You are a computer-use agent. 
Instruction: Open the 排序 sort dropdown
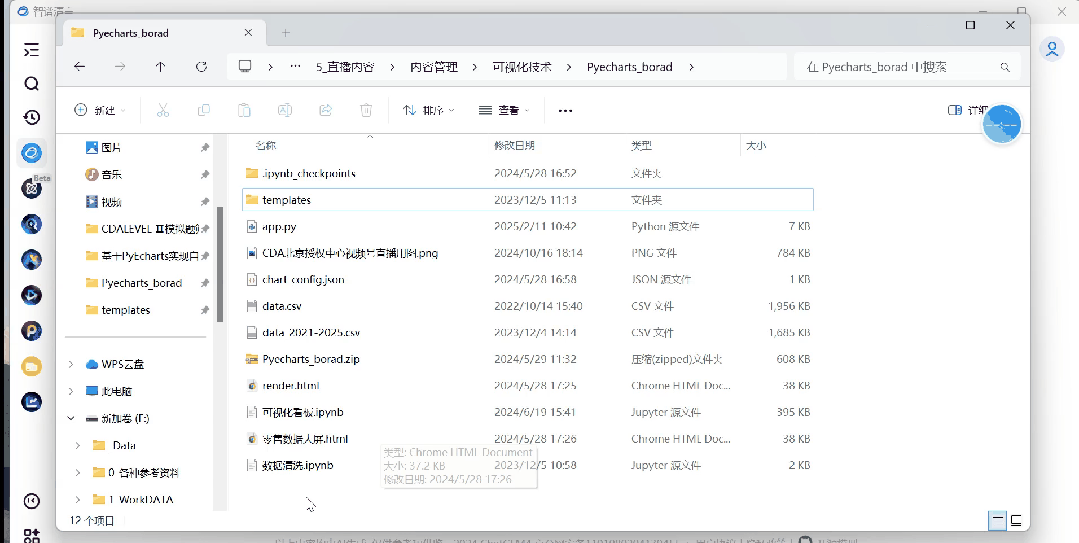click(428, 110)
